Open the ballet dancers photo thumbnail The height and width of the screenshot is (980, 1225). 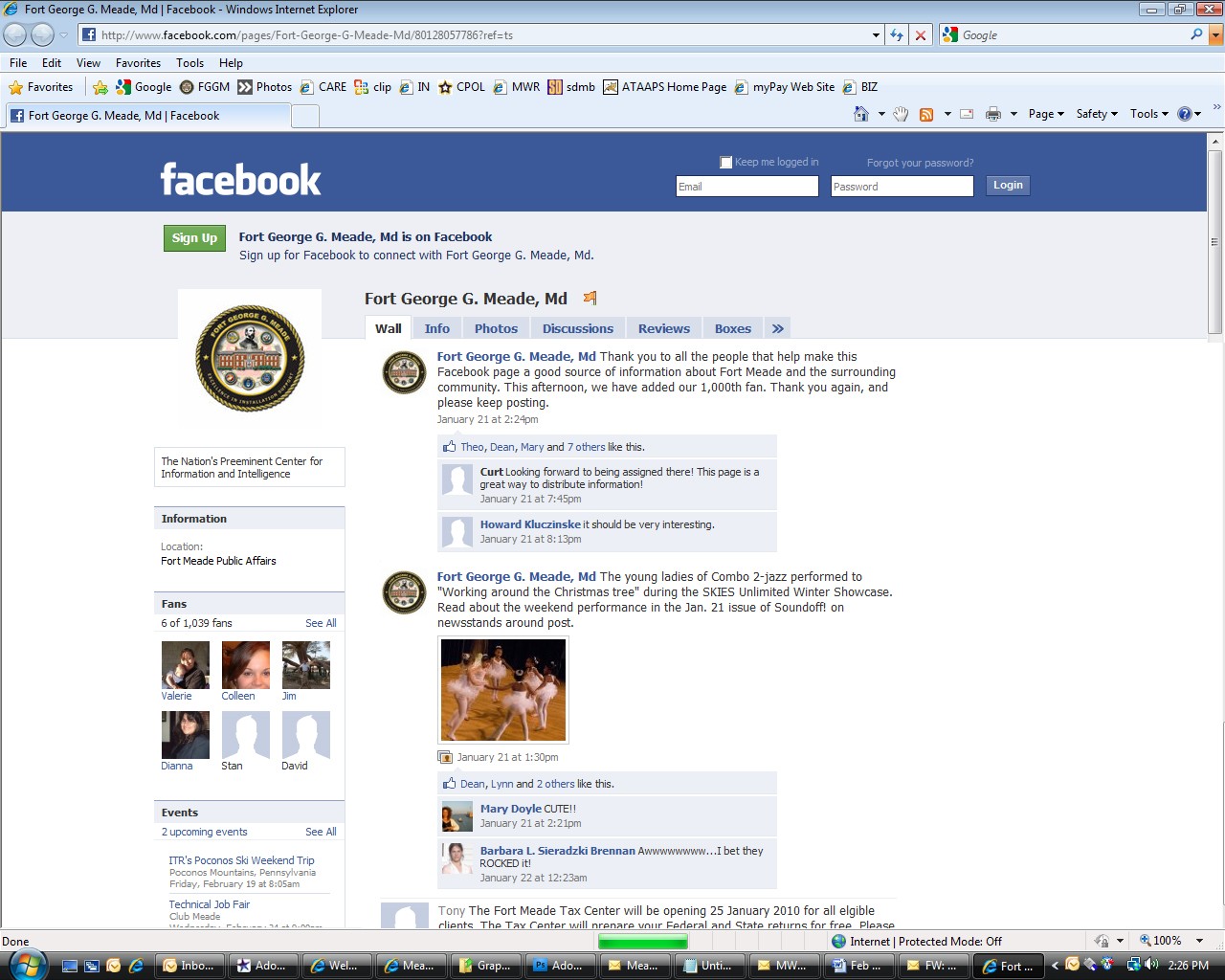click(x=503, y=690)
